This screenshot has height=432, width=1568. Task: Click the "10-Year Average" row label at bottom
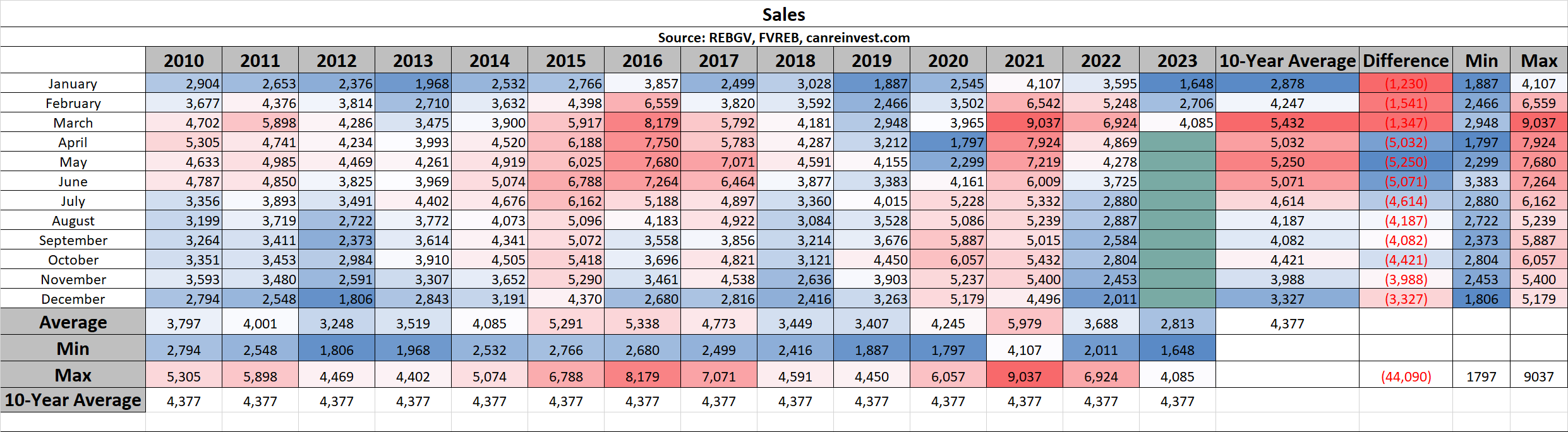(73, 400)
